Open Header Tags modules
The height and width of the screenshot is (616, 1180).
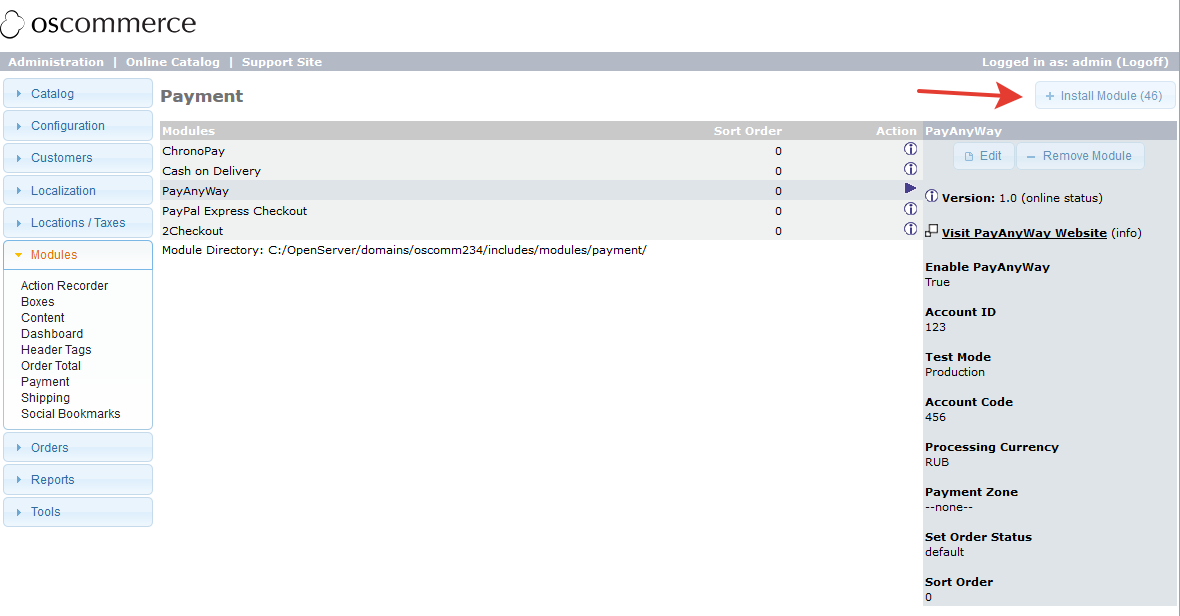pyautogui.click(x=56, y=350)
